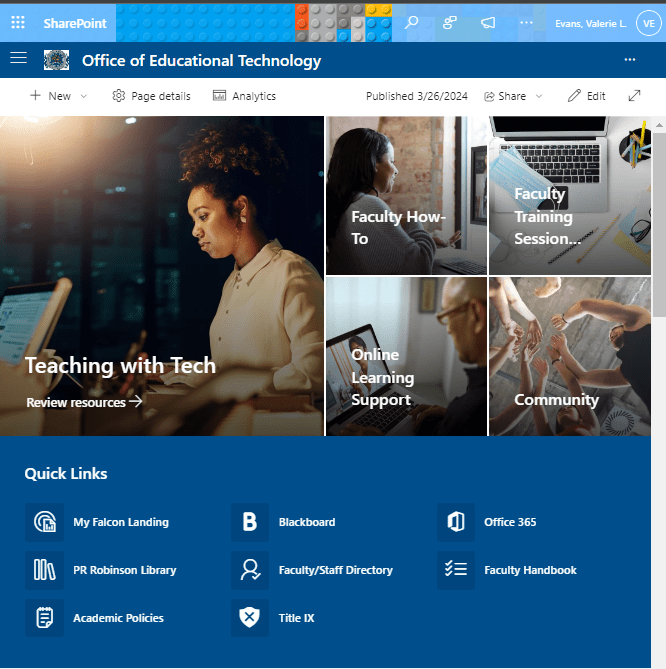The image size is (666, 669).
Task: Open Academic Policies link
Action: (118, 618)
